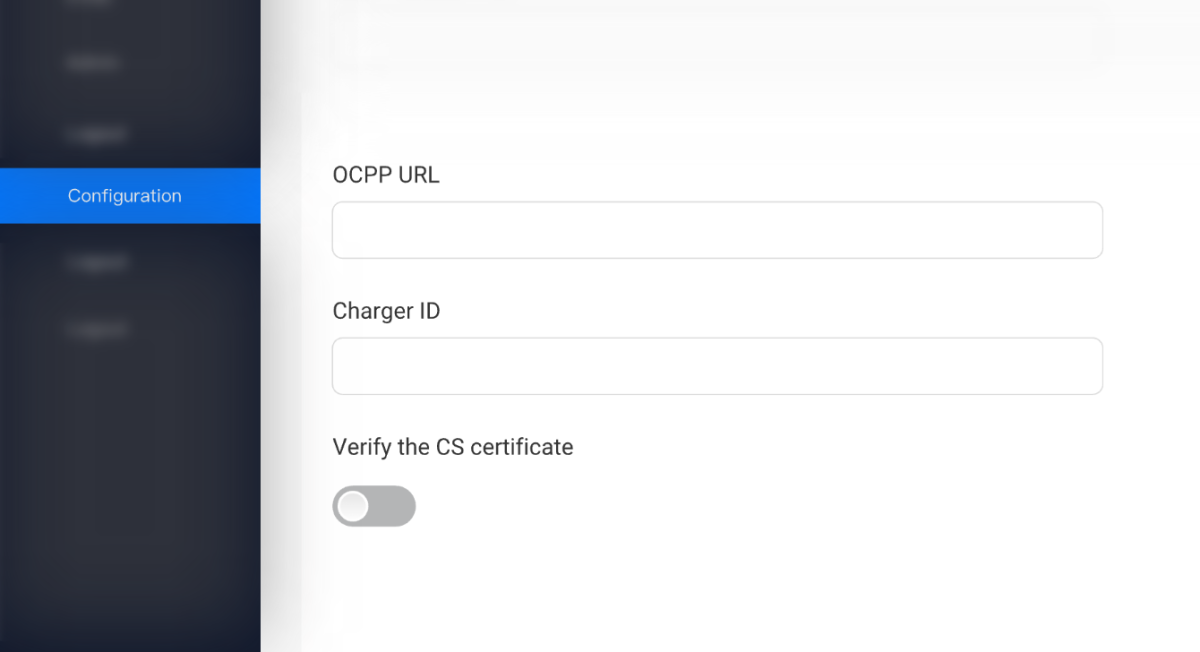Click the empty Charger ID text box
The width and height of the screenshot is (1200, 652).
(717, 365)
